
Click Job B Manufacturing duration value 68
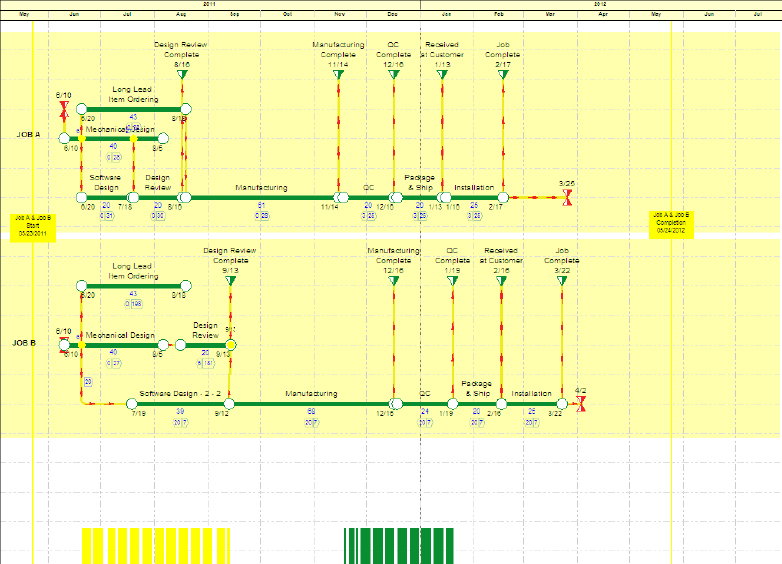point(311,411)
